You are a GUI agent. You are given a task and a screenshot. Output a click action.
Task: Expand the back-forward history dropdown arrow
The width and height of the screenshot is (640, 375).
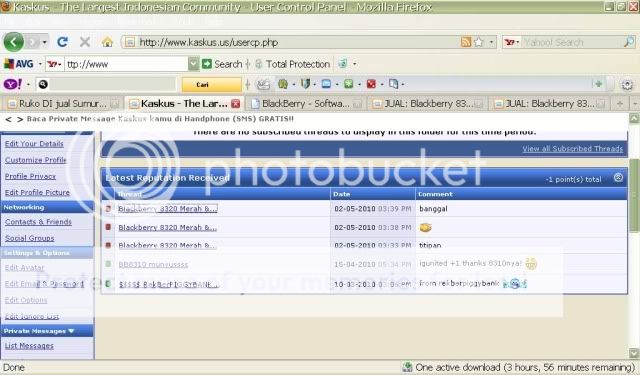[x=44, y=42]
